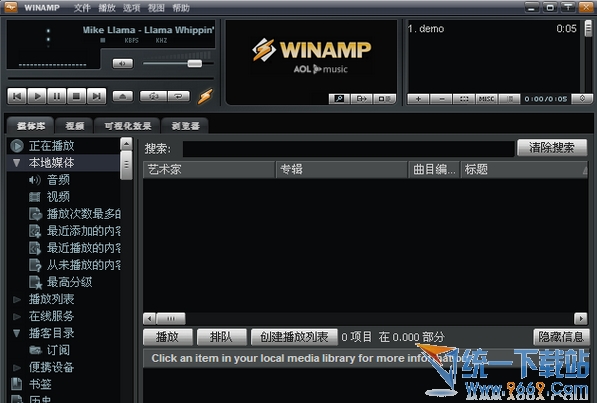Image resolution: width=597 pixels, height=403 pixels.
Task: Open the 播放 menu
Action: pyautogui.click(x=107, y=8)
